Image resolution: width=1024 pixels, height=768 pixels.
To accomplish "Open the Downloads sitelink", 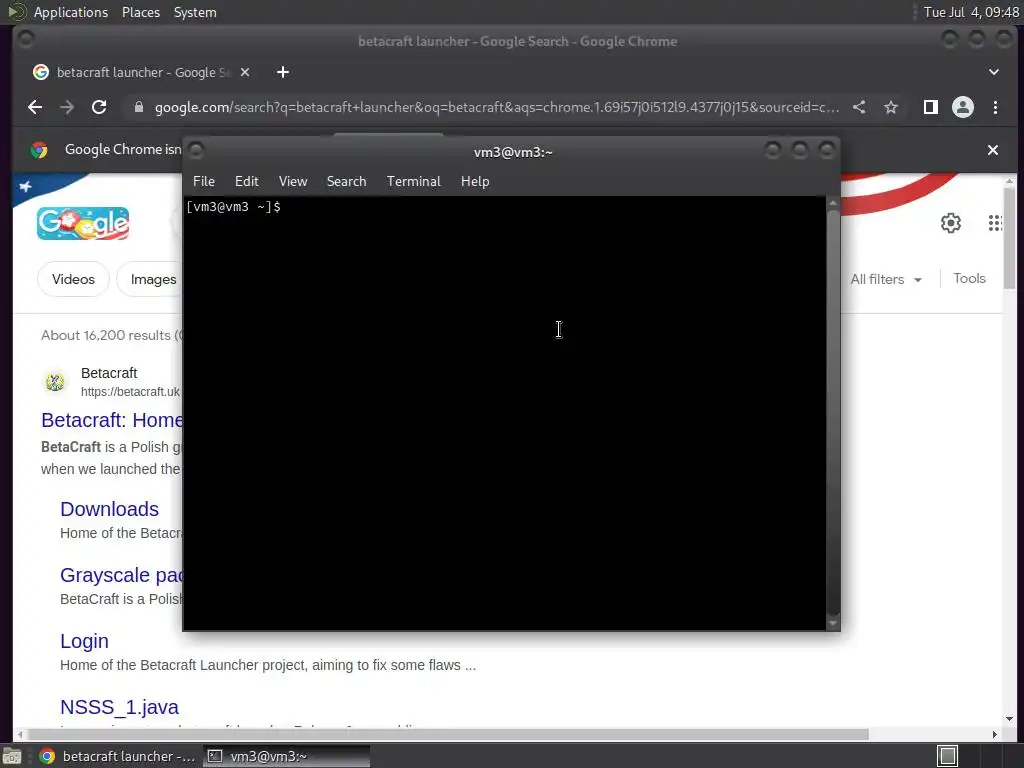I will point(110,509).
